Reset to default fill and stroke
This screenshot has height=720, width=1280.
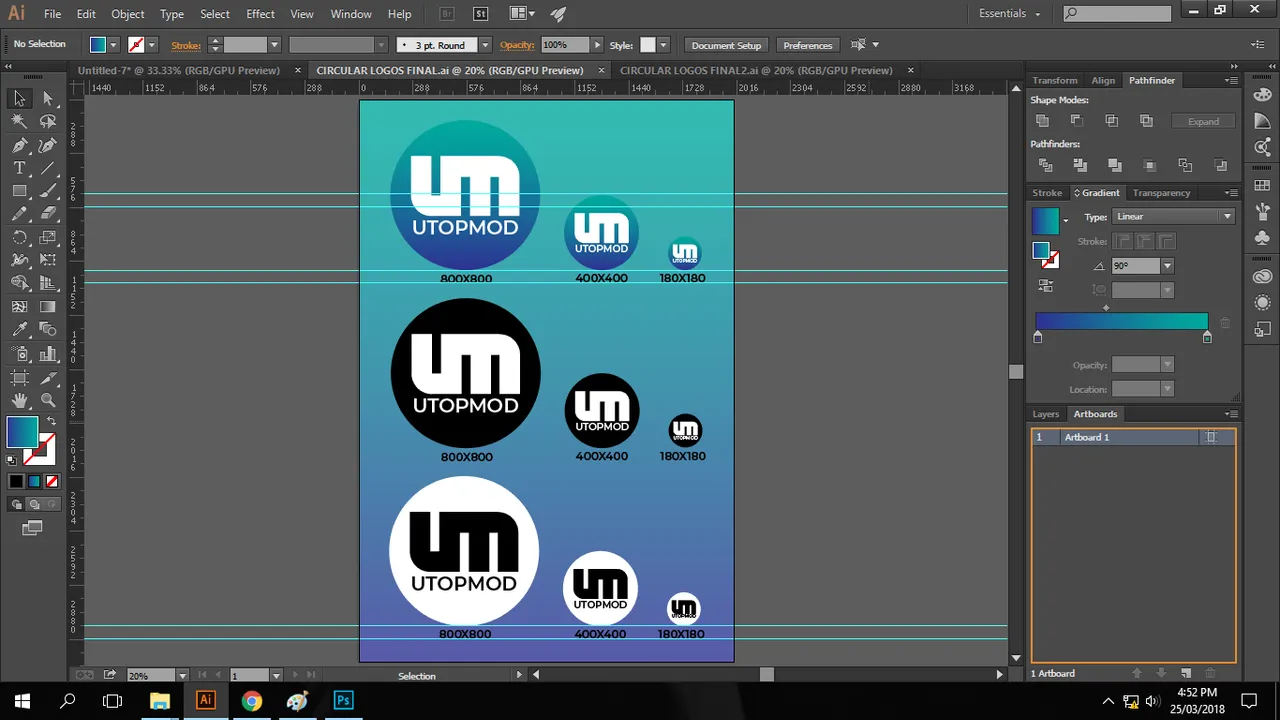pos(12,460)
